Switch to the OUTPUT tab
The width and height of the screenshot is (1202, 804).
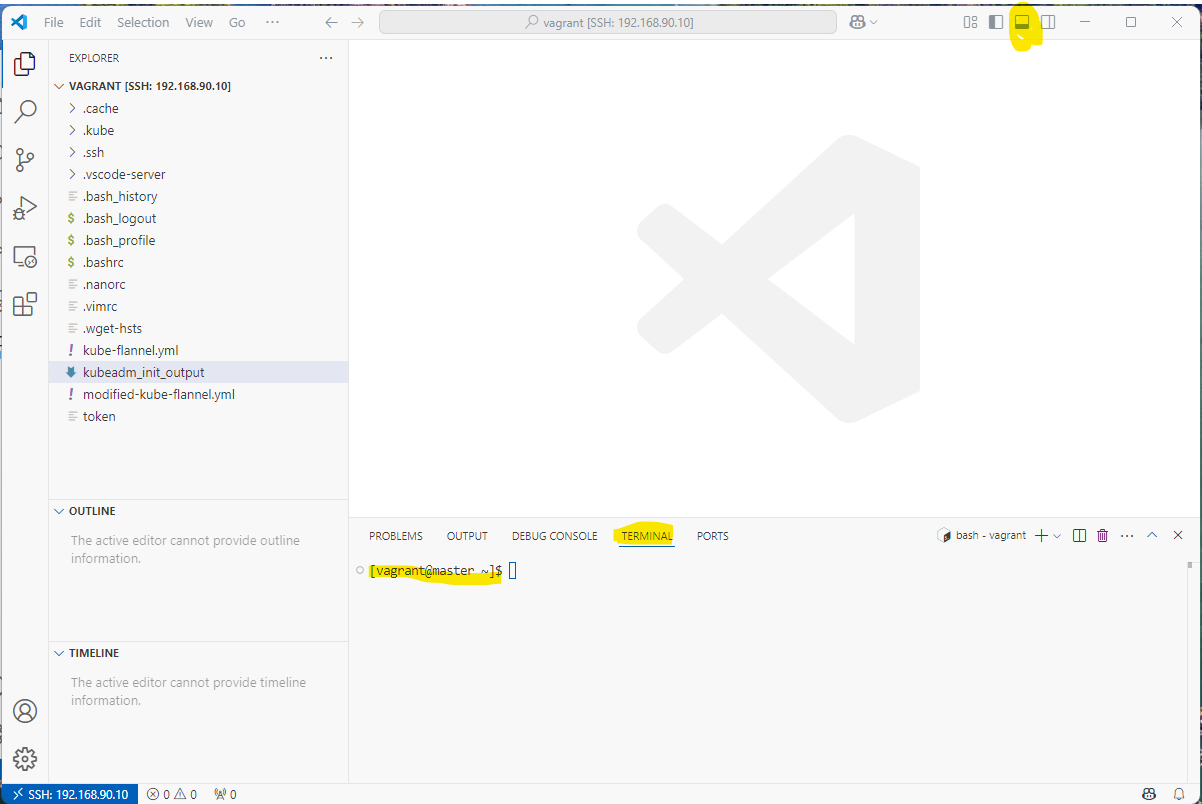pyautogui.click(x=467, y=536)
